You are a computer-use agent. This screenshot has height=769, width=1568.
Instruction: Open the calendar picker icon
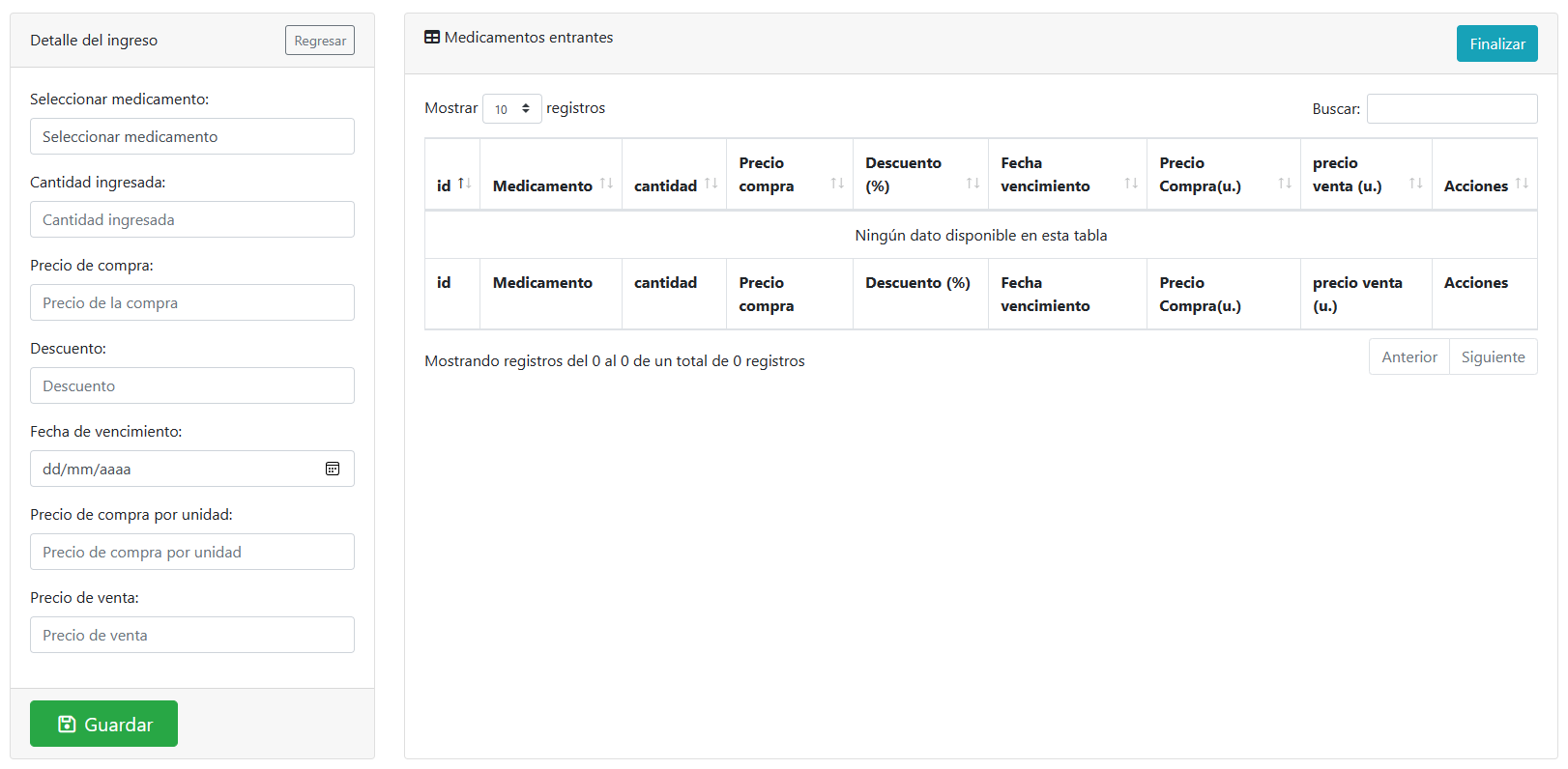point(333,469)
